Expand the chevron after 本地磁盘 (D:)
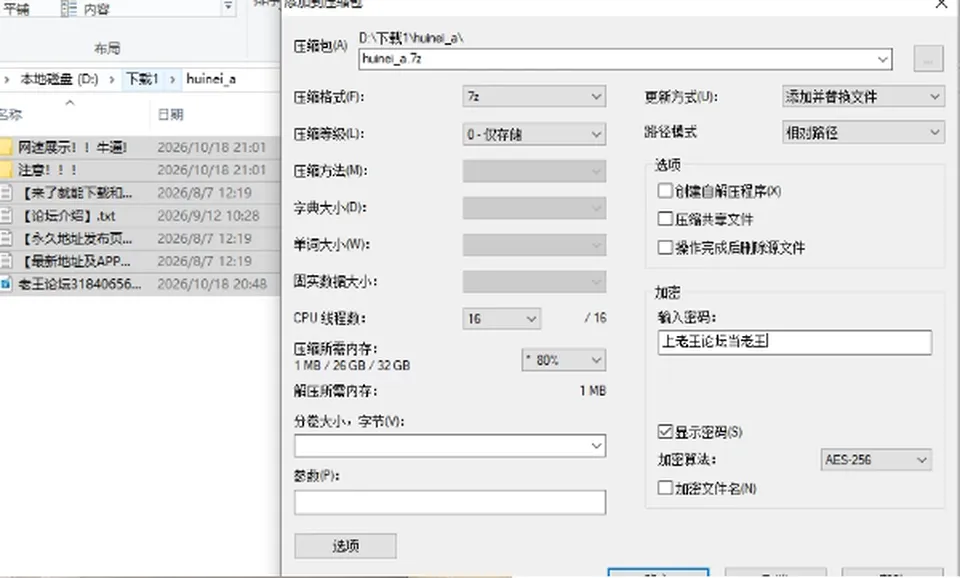Screen dimensions: 960x578 point(111,79)
